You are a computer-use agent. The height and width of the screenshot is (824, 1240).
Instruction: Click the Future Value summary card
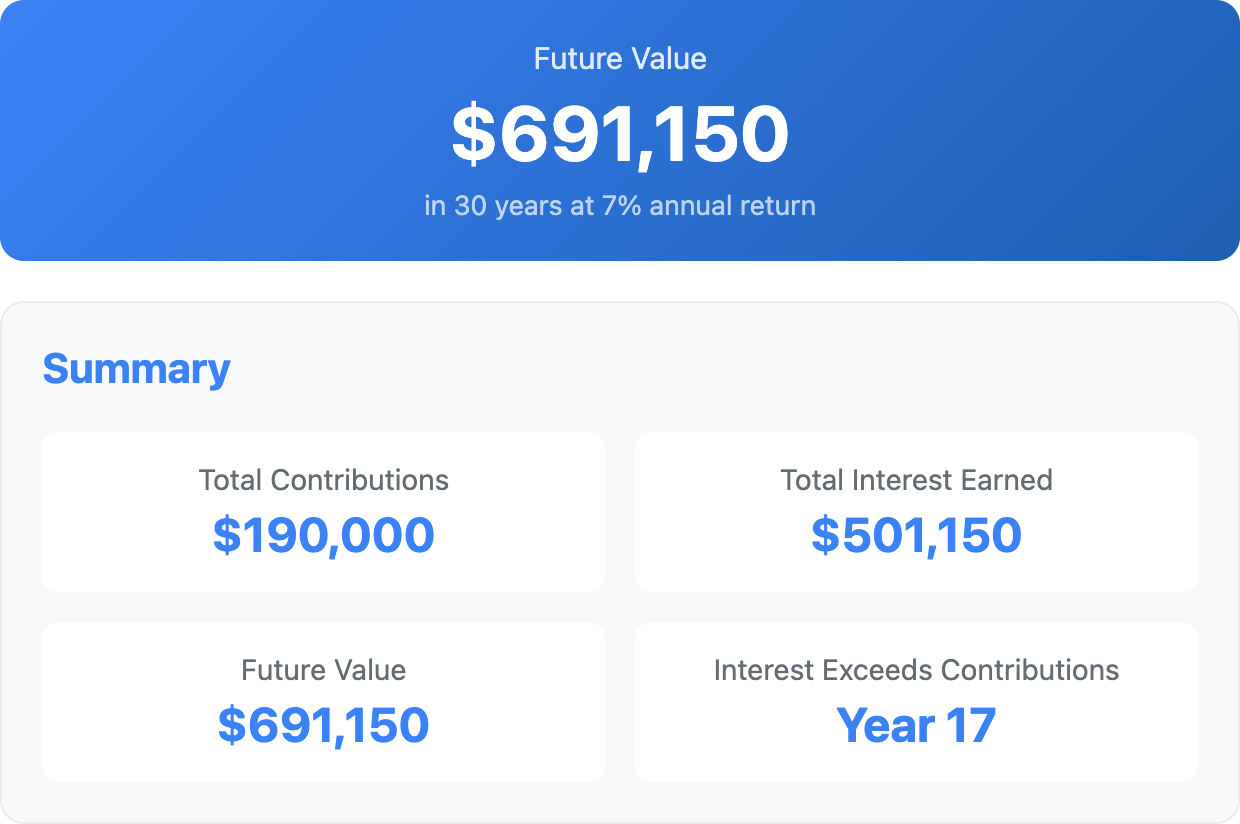tap(323, 701)
